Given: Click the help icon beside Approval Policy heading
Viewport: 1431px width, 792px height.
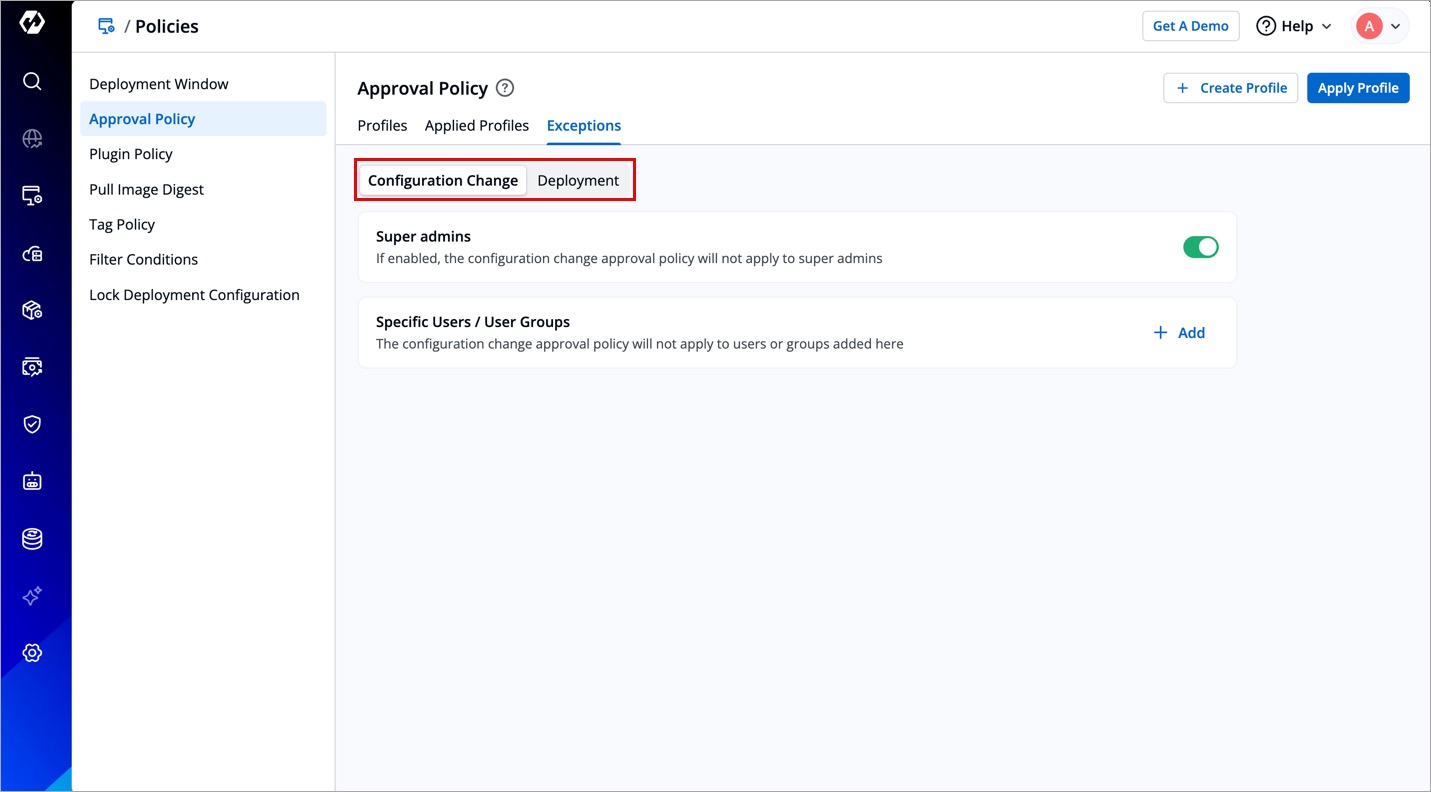Looking at the screenshot, I should click(x=505, y=88).
